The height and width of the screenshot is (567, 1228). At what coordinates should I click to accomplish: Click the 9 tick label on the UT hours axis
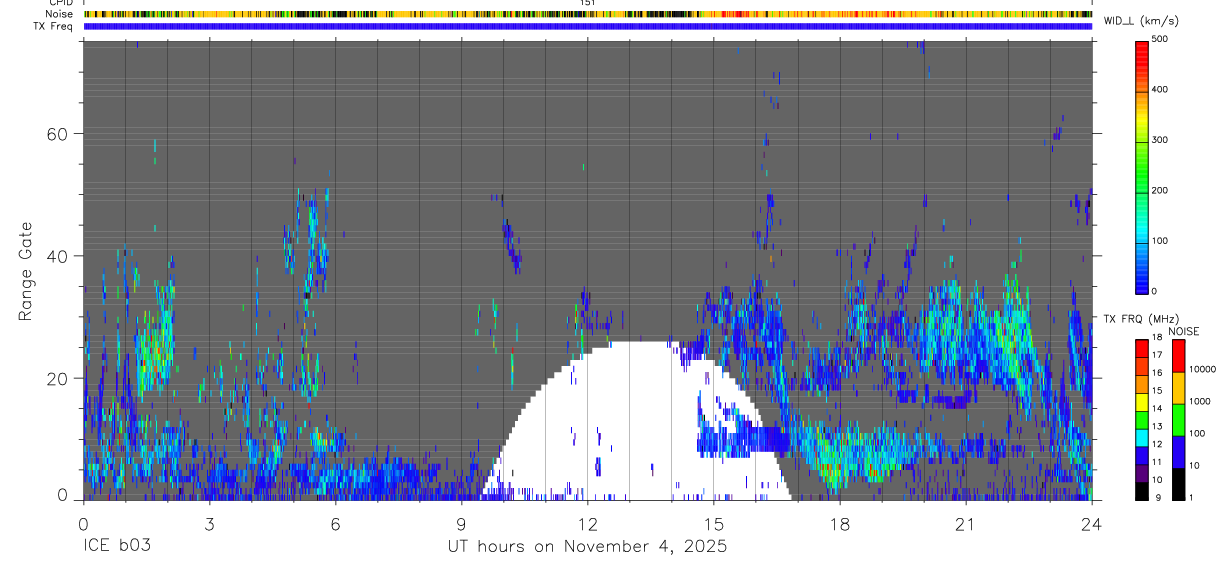point(461,524)
